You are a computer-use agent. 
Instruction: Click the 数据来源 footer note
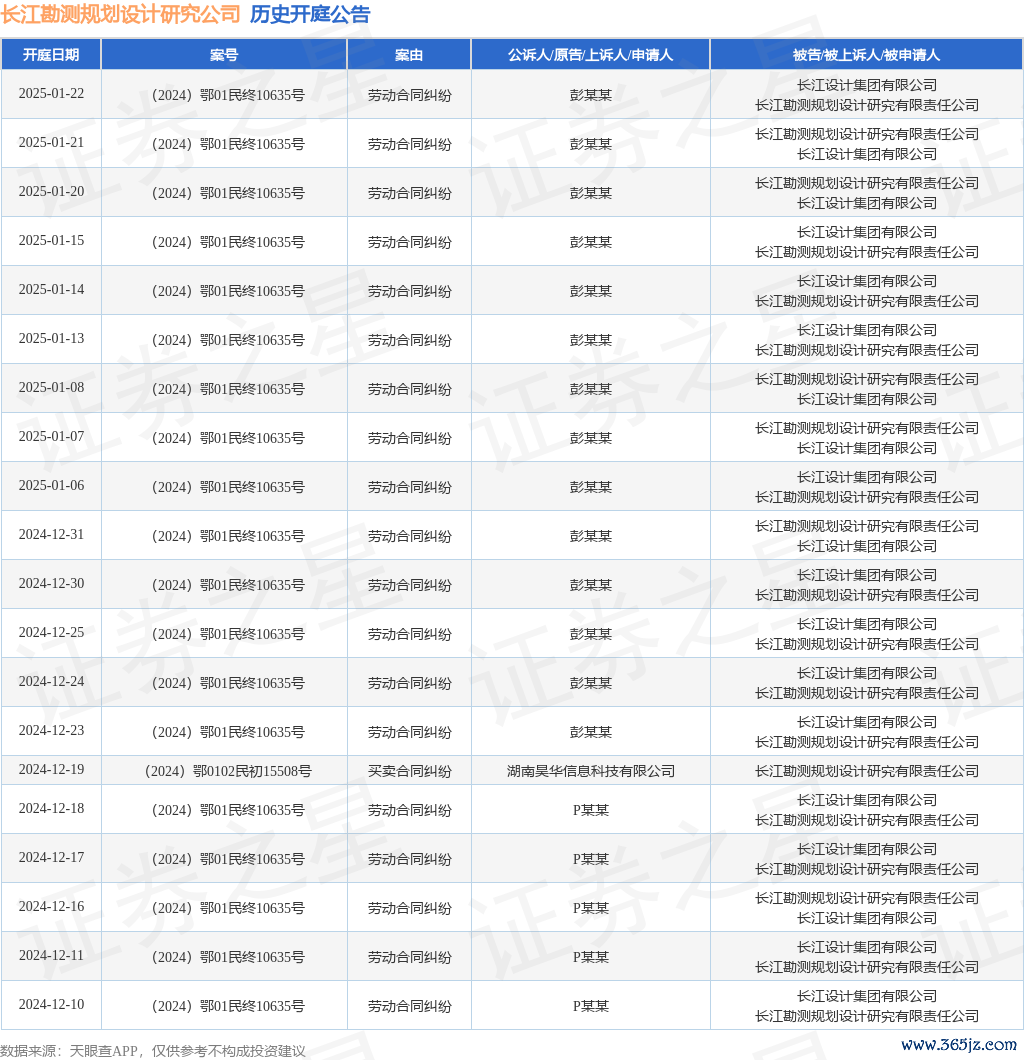[x=153, y=1051]
